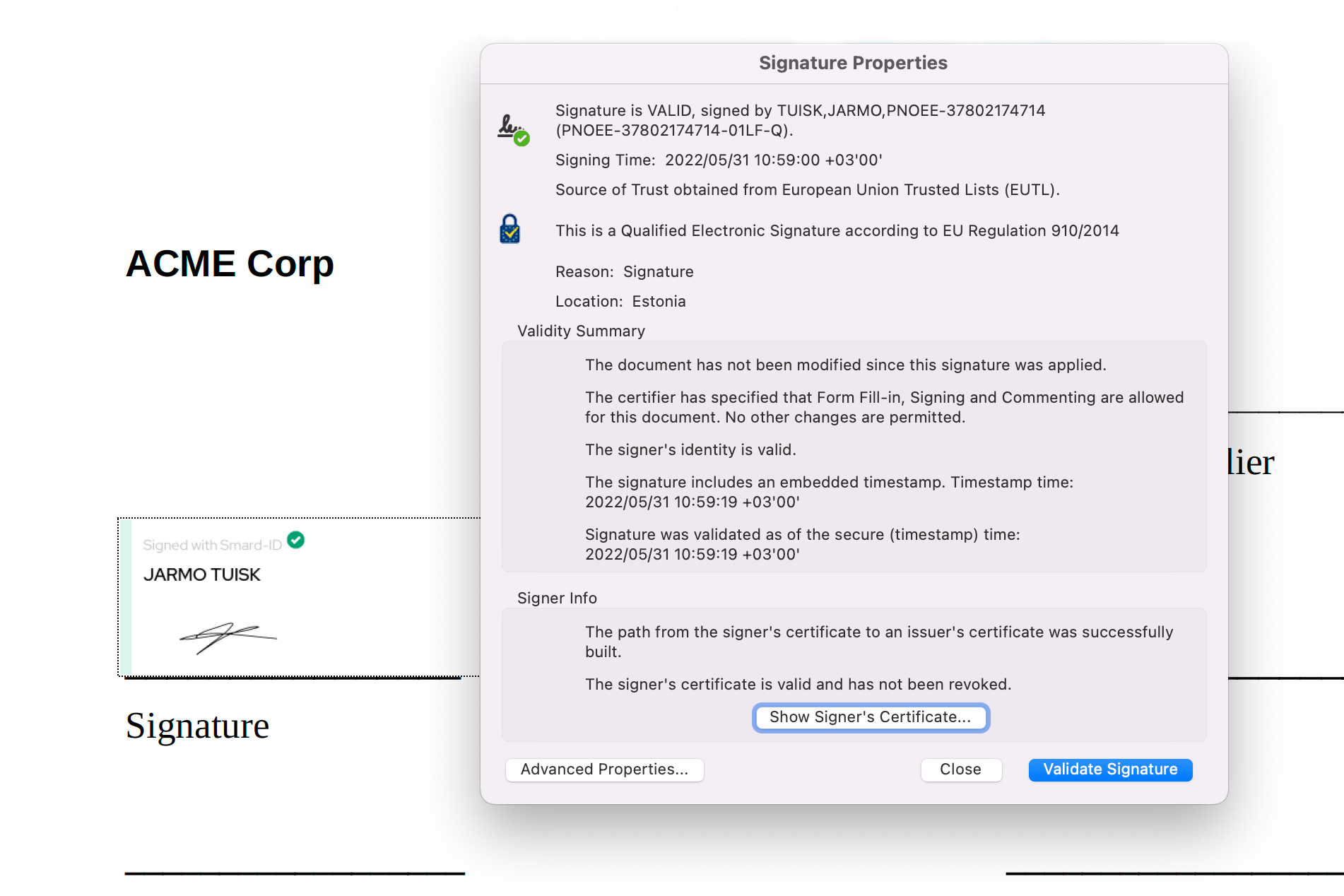Click the signer's identity is valid line
1344x896 pixels.
[690, 449]
